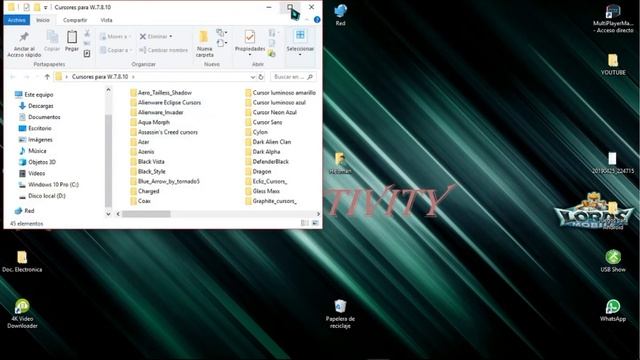This screenshot has height=360, width=640.
Task: Open the Archivo menu tab
Action: [17, 20]
